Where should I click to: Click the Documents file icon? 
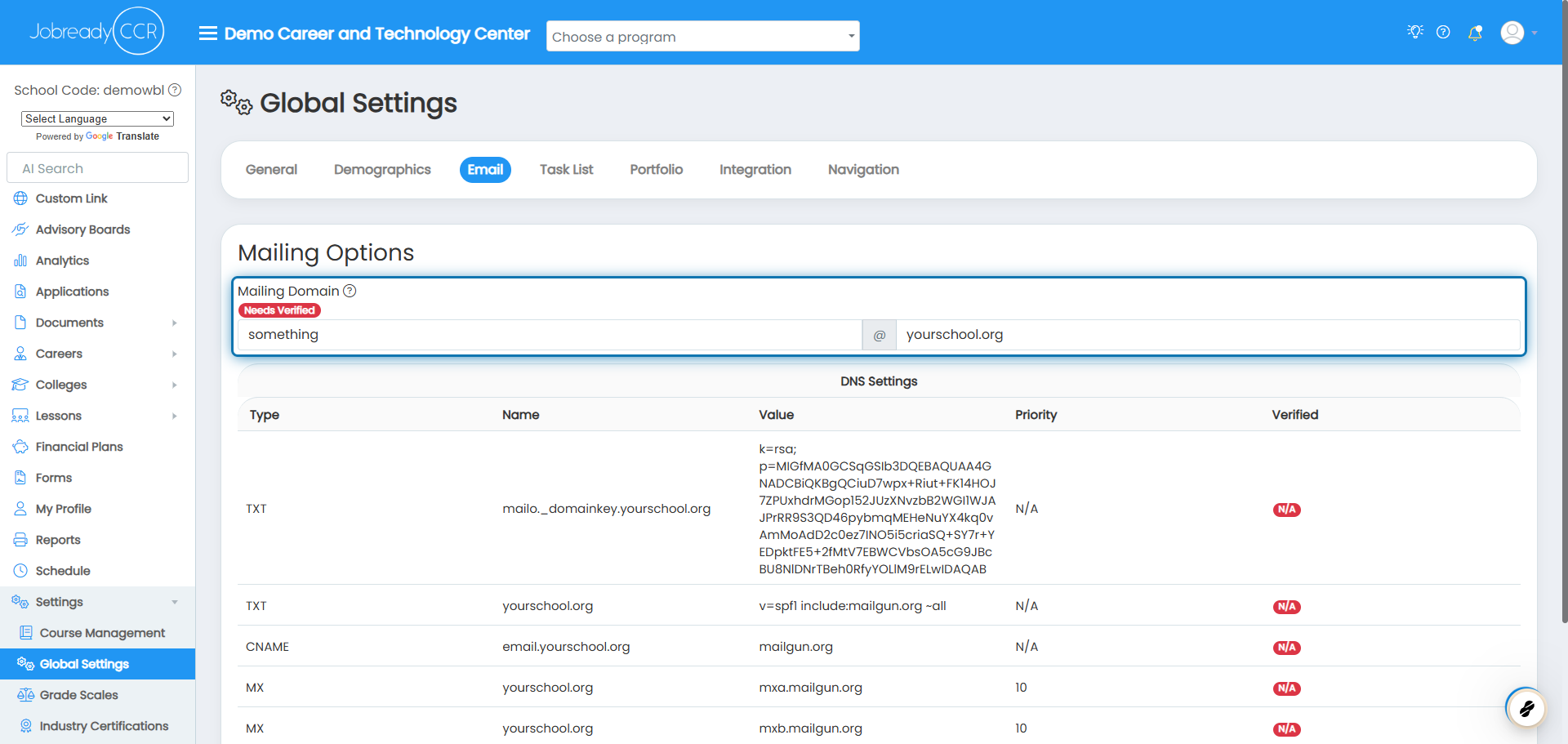point(20,323)
